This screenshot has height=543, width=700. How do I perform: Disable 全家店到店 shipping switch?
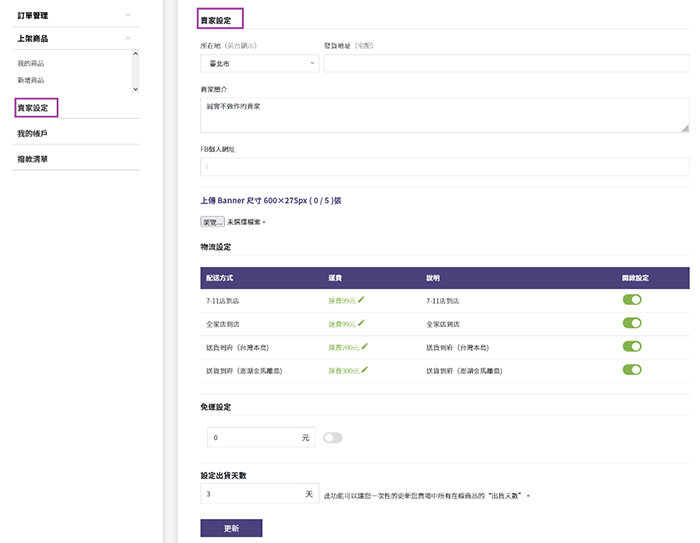point(631,323)
